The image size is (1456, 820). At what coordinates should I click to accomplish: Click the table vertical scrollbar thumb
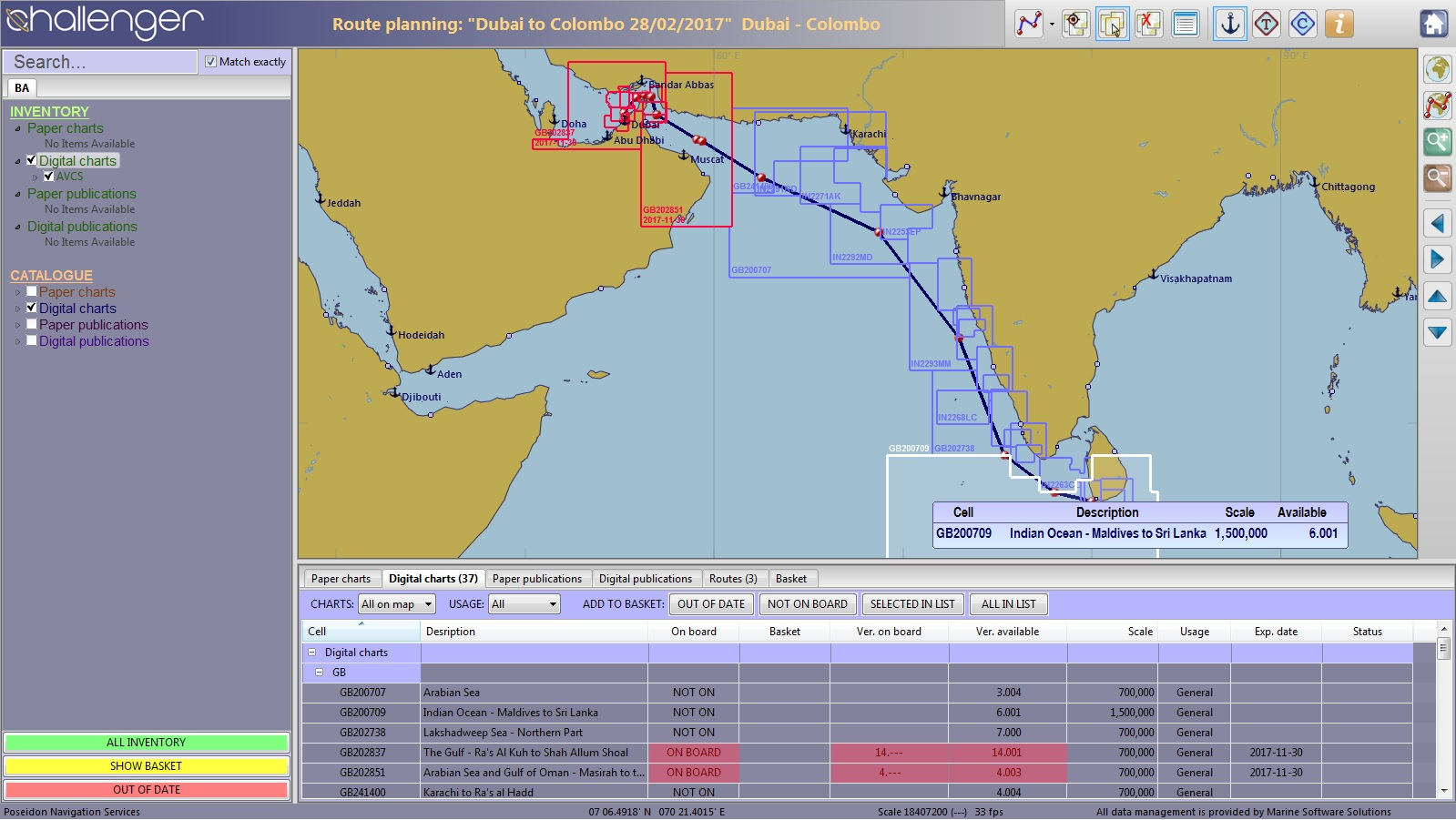tap(1443, 649)
